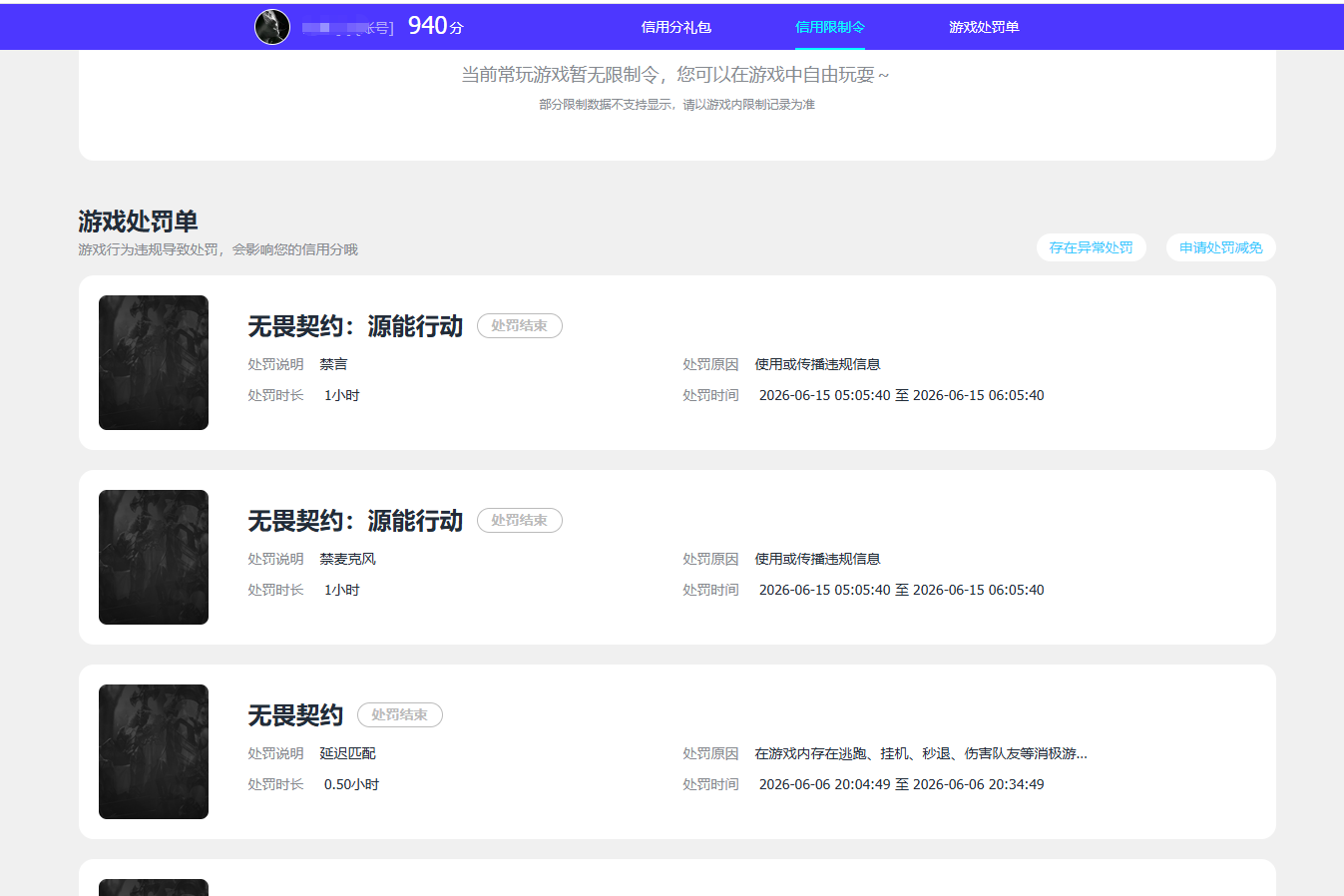Open the 信用分礼包 tab
Screen dimensions: 1344x896
676,27
